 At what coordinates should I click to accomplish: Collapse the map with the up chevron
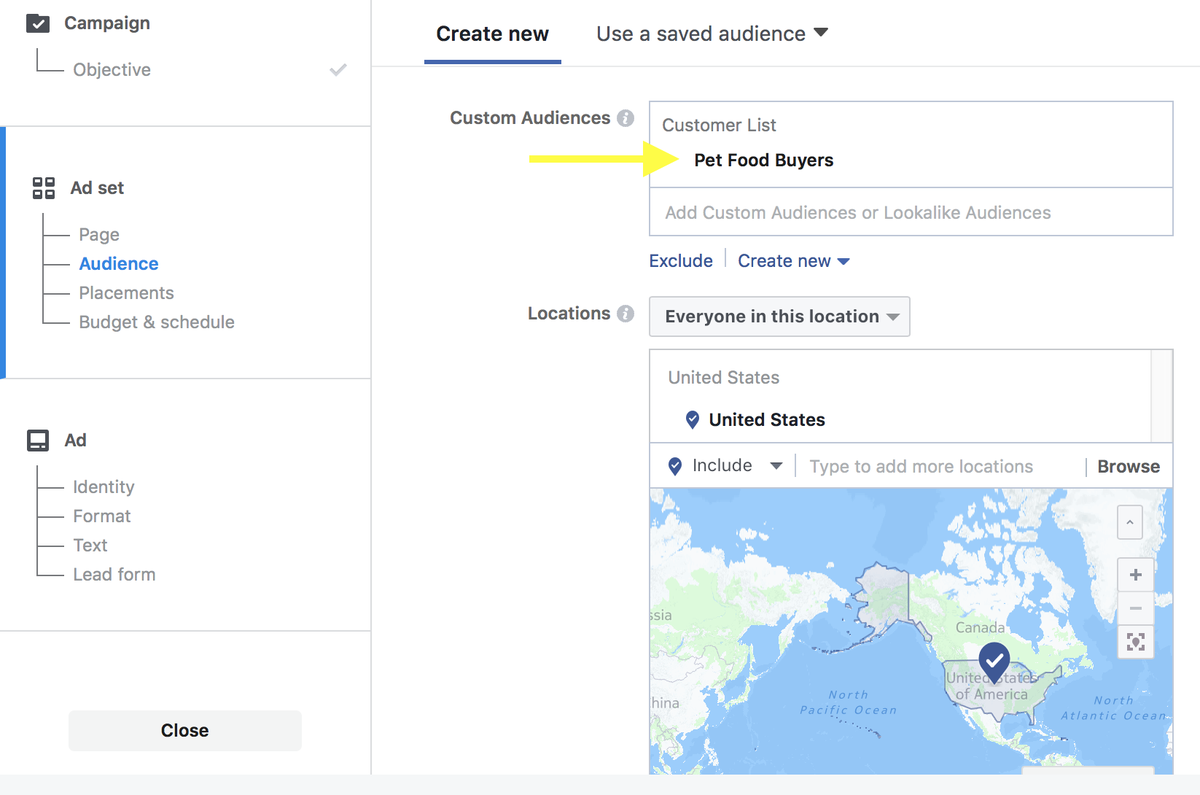(1130, 522)
